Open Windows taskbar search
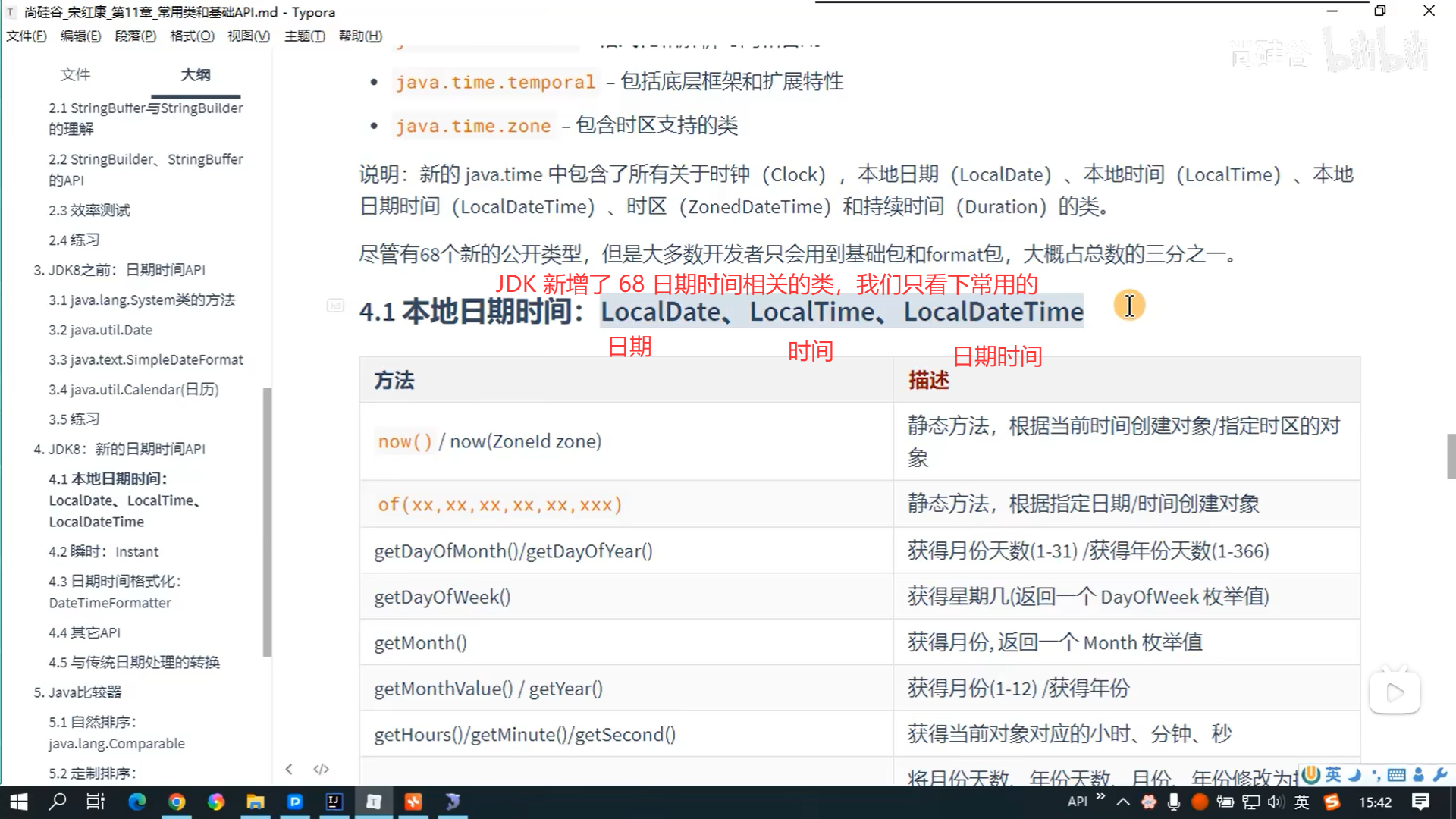The width and height of the screenshot is (1456, 819). click(57, 802)
